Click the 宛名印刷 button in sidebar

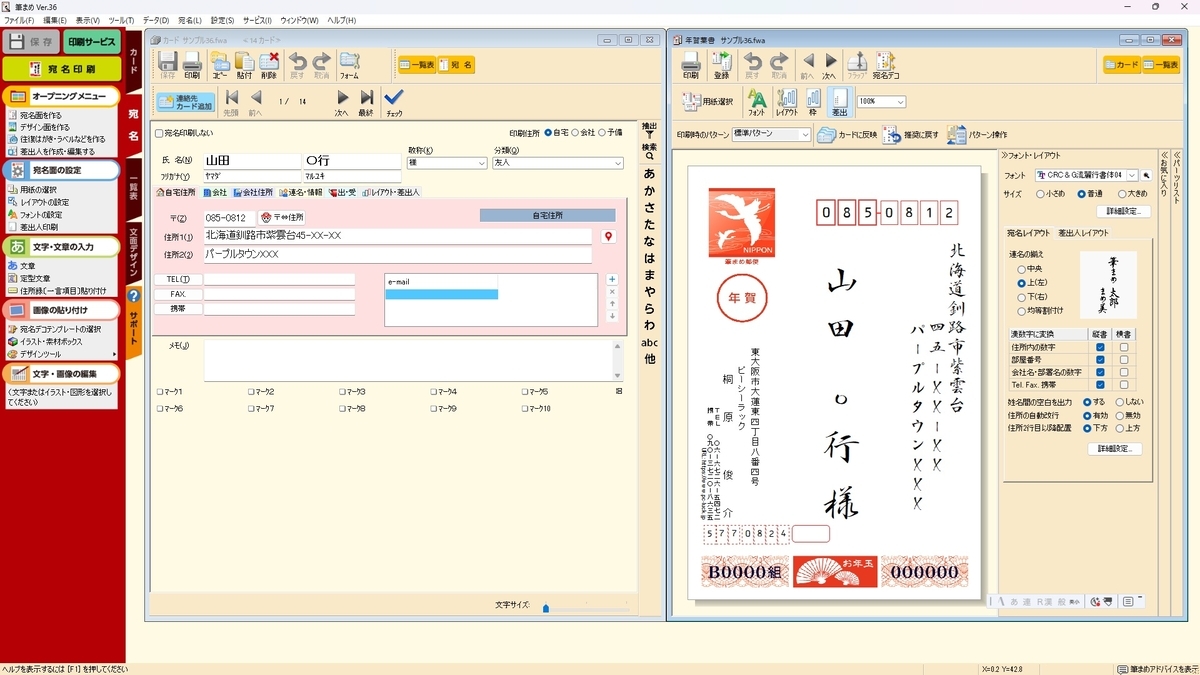[62, 69]
